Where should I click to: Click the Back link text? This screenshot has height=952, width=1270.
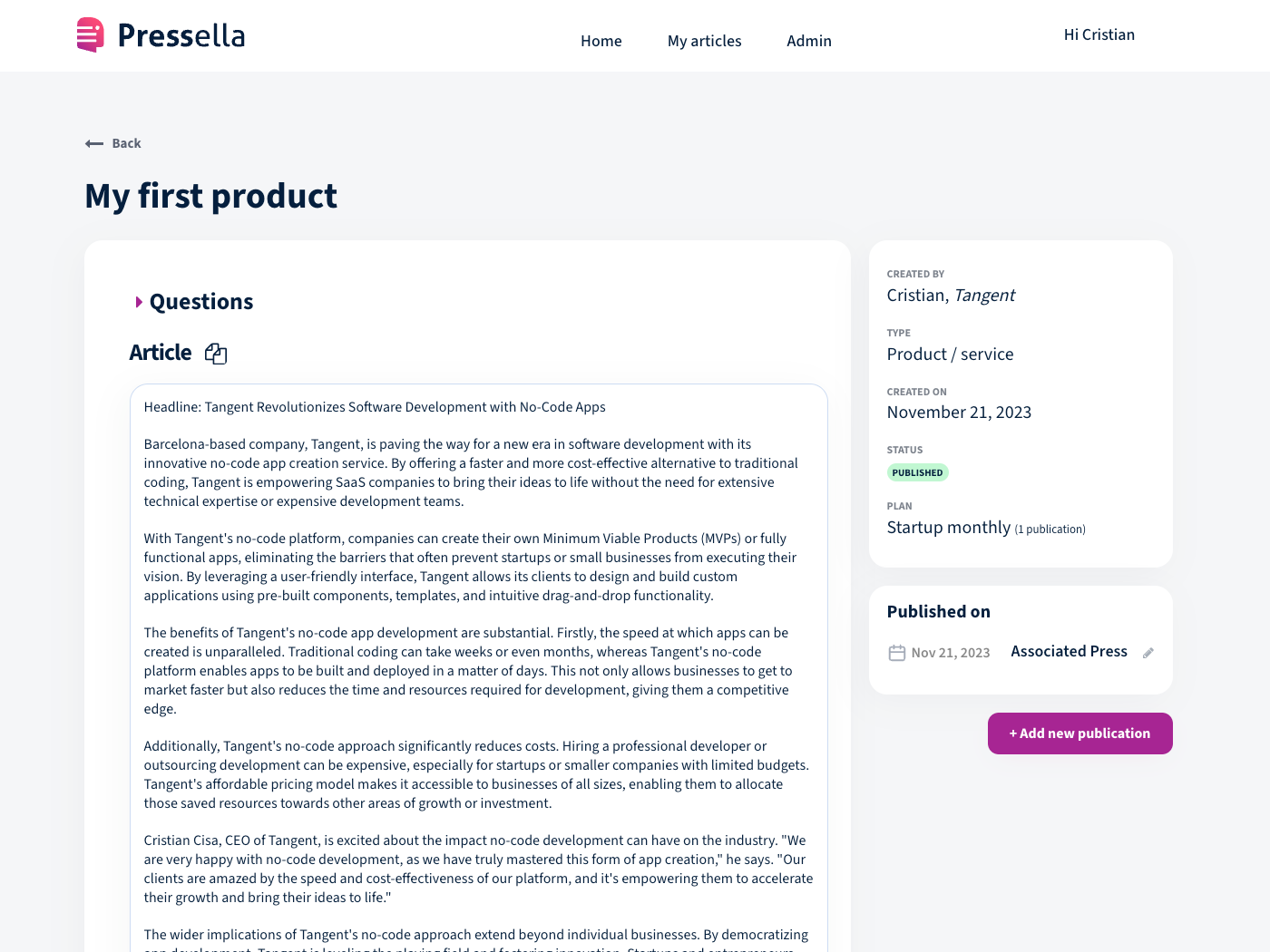(x=126, y=143)
